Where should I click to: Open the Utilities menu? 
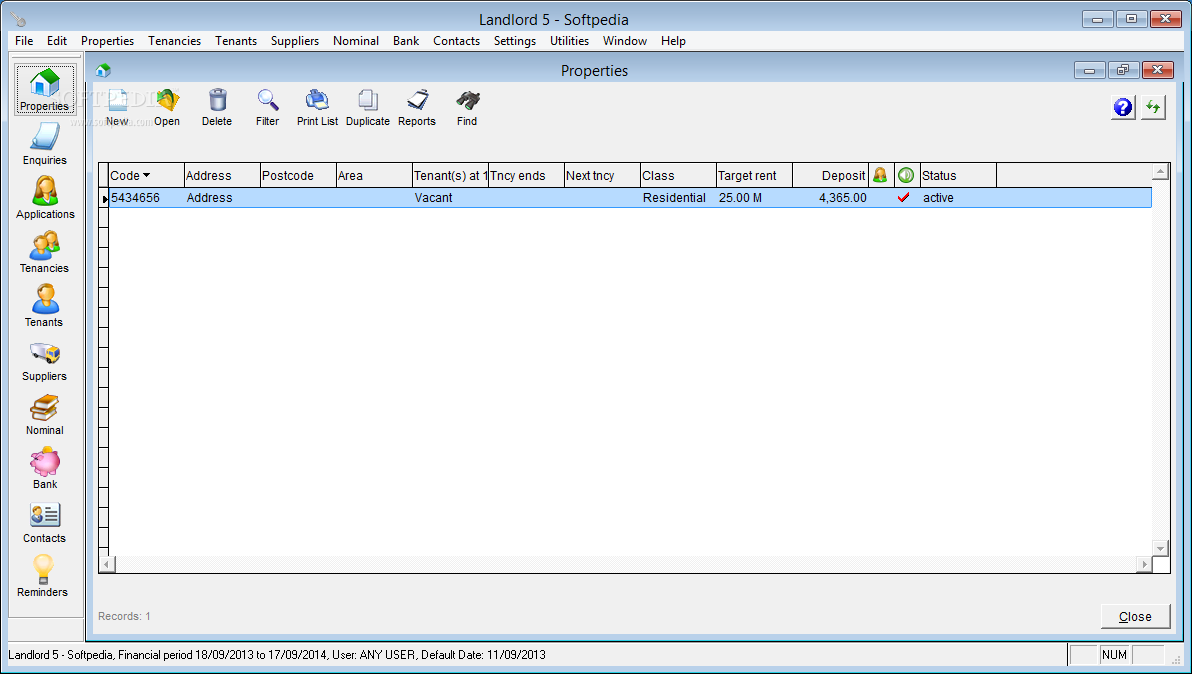pos(569,41)
